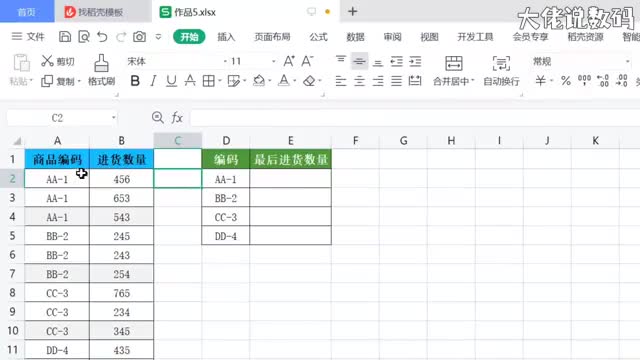Click the Undo arrow icon
Screen dimensions: 640x360
tap(102, 37)
